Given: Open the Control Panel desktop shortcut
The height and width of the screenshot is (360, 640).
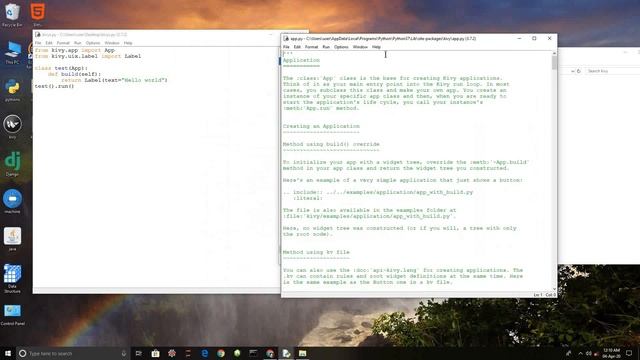Looking at the screenshot, I should (12, 315).
